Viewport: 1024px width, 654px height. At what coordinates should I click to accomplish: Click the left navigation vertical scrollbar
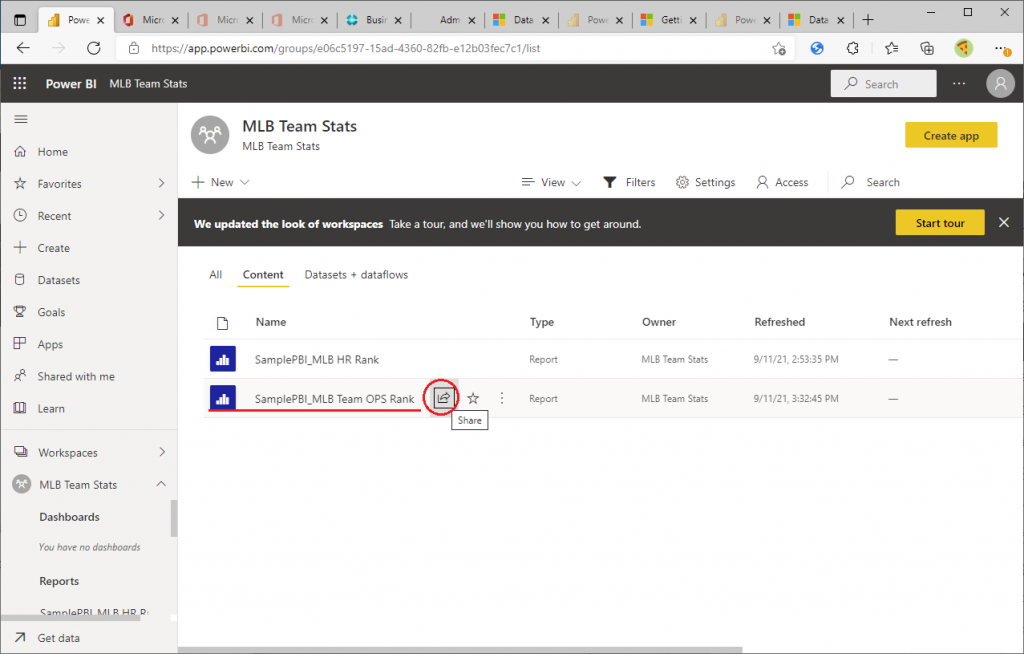coord(174,518)
